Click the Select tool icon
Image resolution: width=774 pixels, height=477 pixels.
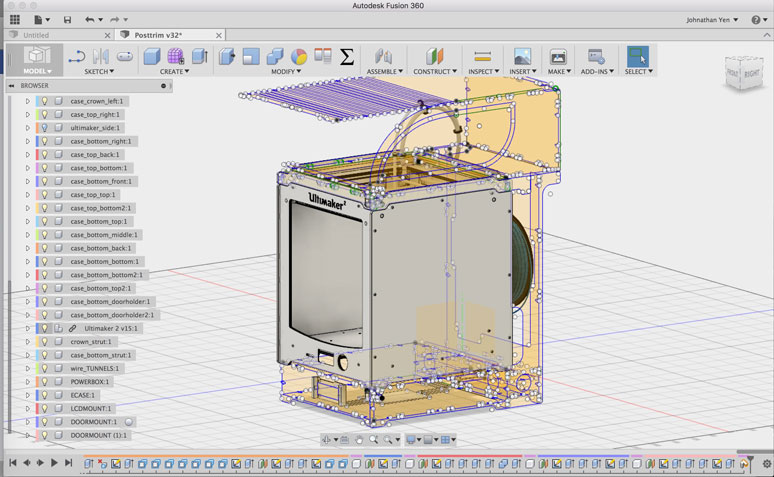pos(638,56)
